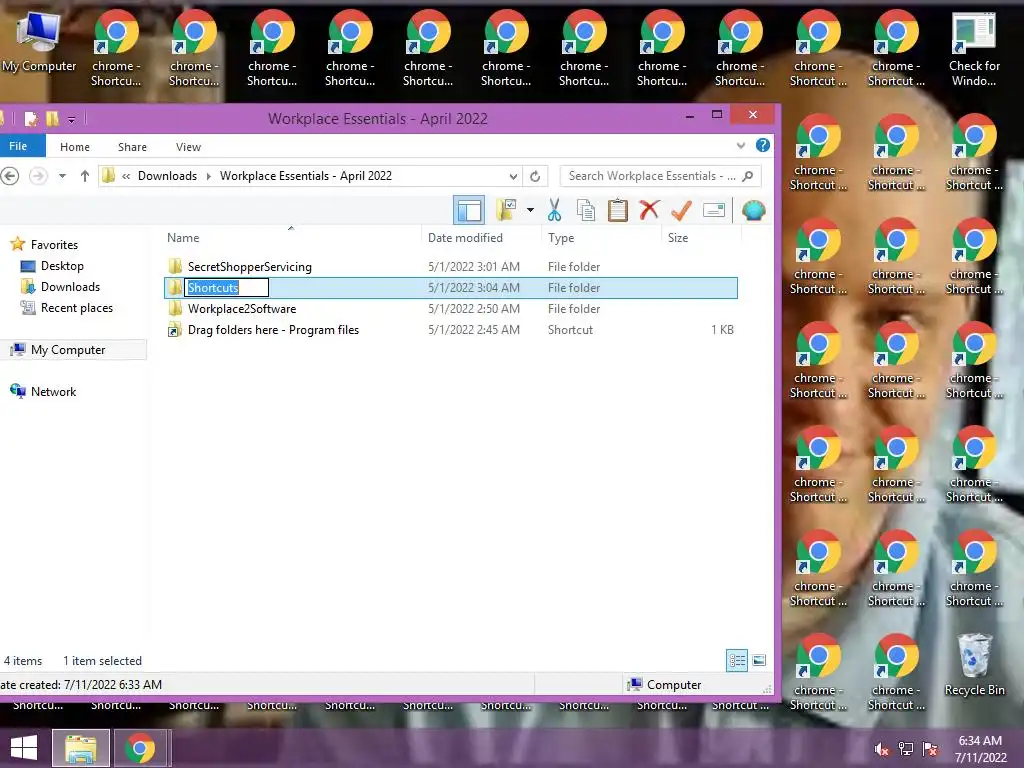Click the muted volume tray icon
The width and height of the screenshot is (1024, 768).
[x=882, y=749]
